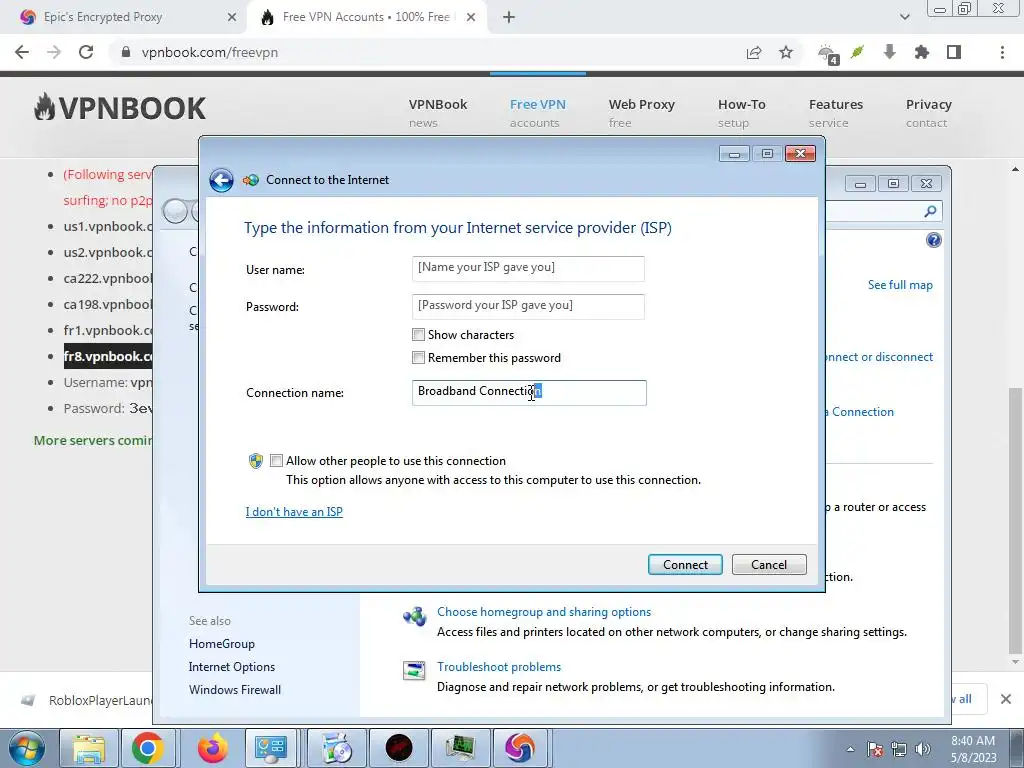This screenshot has height=768, width=1024.
Task: Click the taskbar clock showing 8:40 AM
Action: tap(973, 749)
